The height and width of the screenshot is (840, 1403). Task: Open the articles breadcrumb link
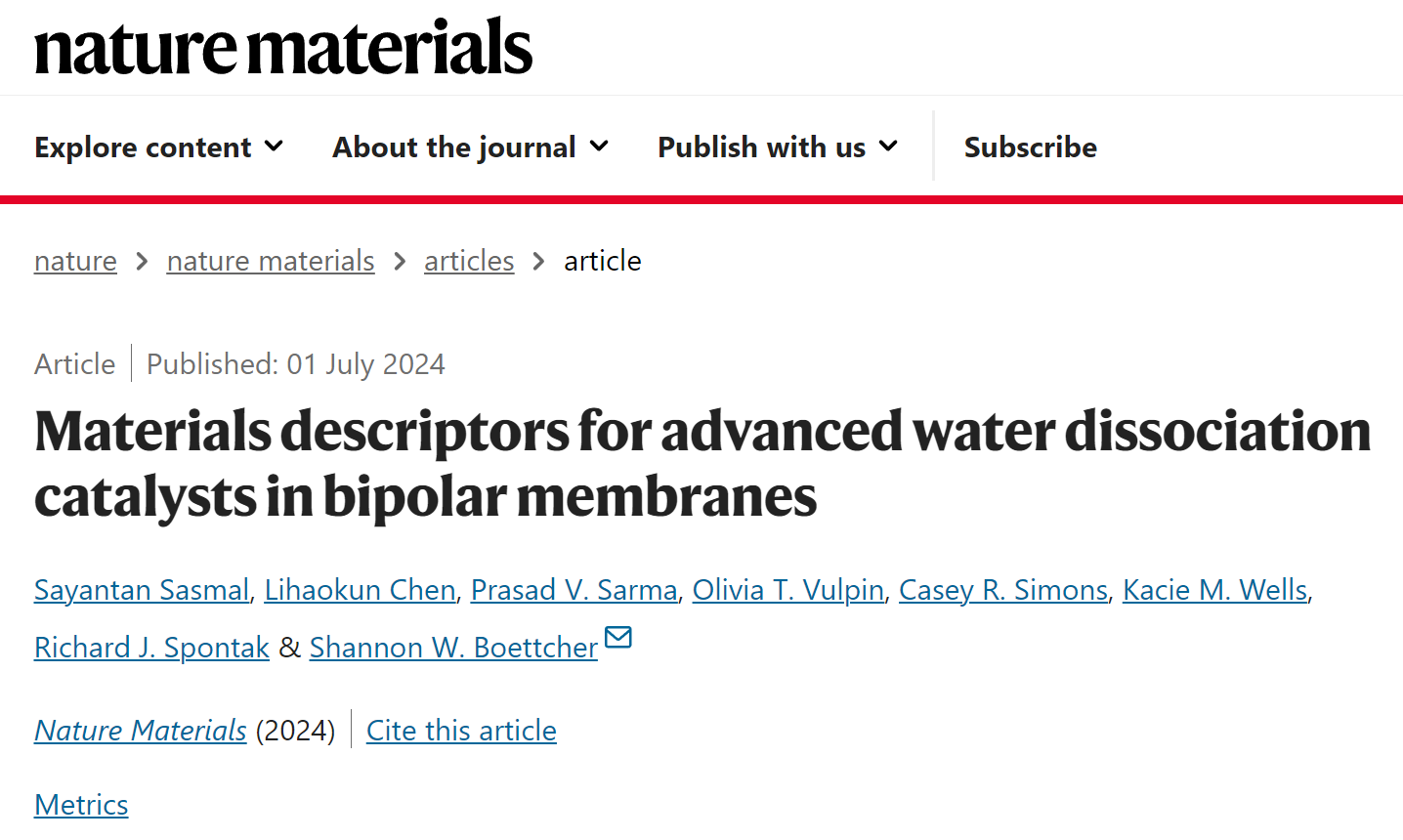pos(469,261)
